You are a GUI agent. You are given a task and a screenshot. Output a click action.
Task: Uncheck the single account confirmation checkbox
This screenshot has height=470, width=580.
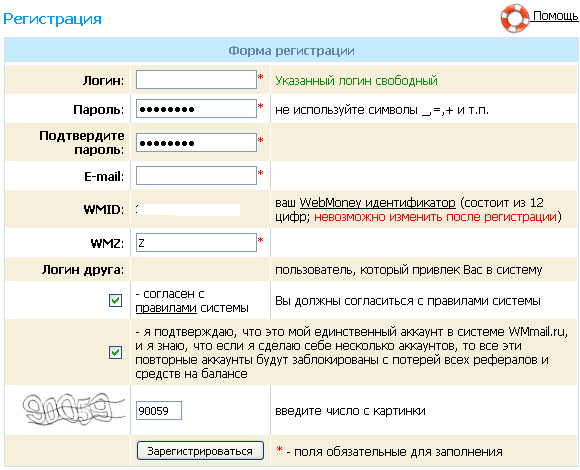[115, 352]
